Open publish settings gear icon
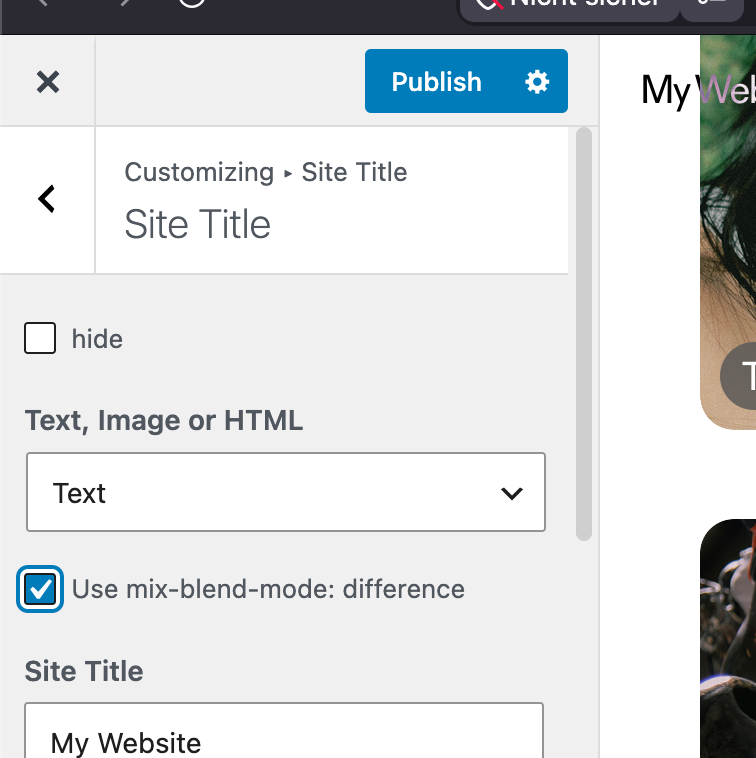Screen dimensions: 756x758 538,82
